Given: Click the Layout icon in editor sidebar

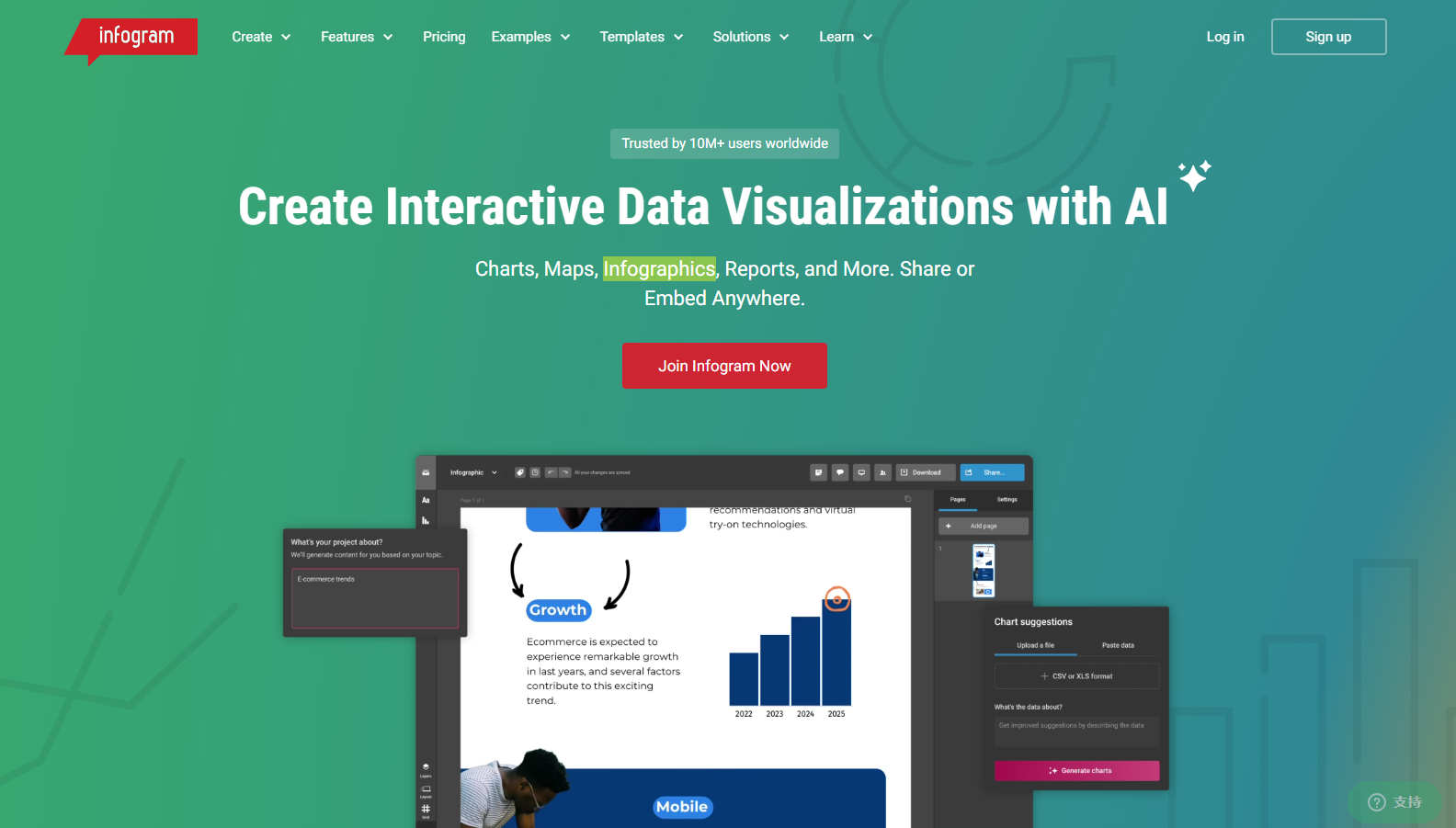Looking at the screenshot, I should [426, 791].
